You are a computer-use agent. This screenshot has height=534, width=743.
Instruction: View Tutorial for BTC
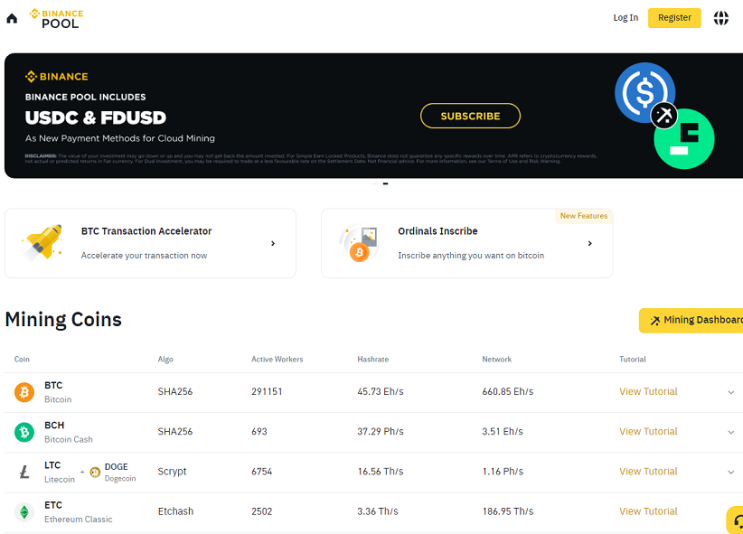pos(648,391)
